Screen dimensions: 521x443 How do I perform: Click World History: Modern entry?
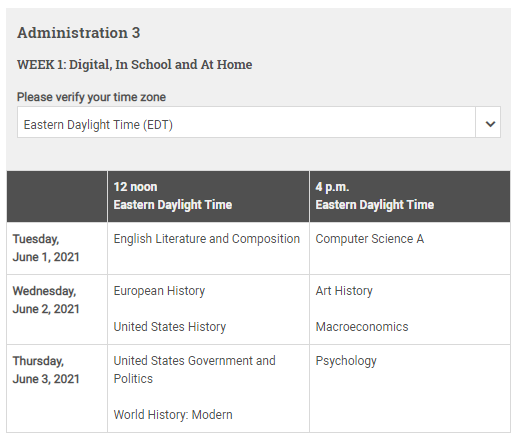[x=173, y=415]
